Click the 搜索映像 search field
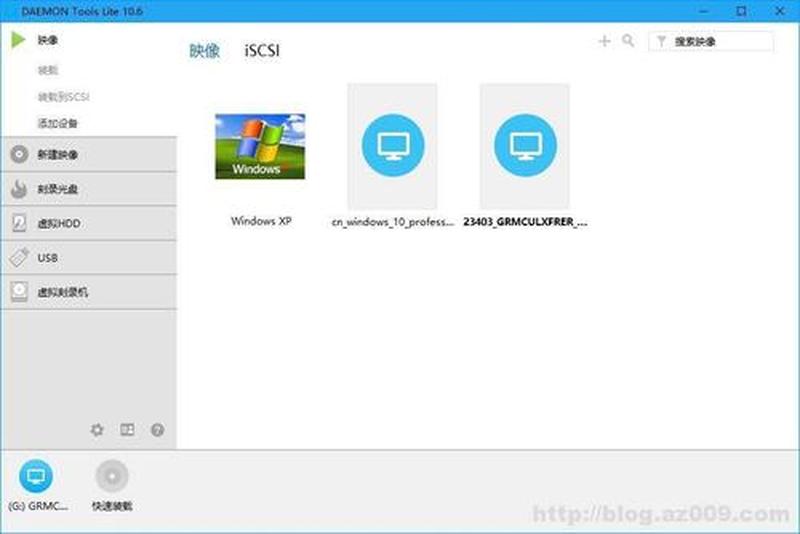Viewport: 800px width, 534px height. tap(711, 41)
